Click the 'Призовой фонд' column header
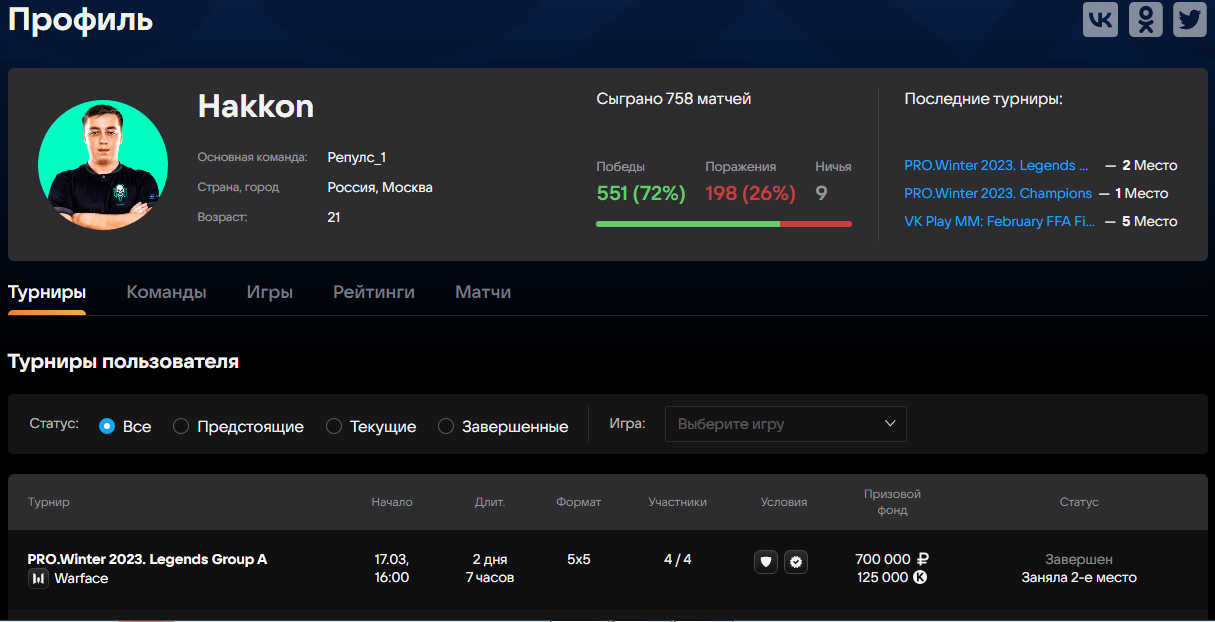The width and height of the screenshot is (1215, 622). coord(892,502)
